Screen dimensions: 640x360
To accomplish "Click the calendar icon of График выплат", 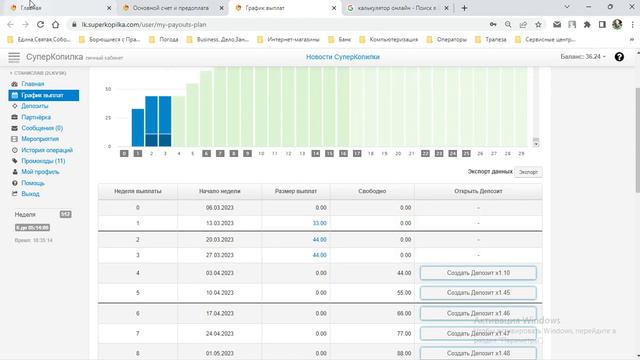I will coord(15,95).
